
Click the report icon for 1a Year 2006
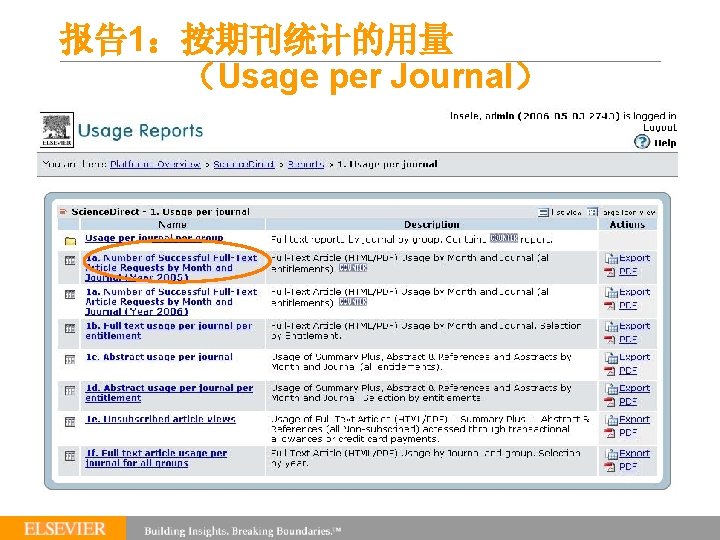[x=70, y=294]
